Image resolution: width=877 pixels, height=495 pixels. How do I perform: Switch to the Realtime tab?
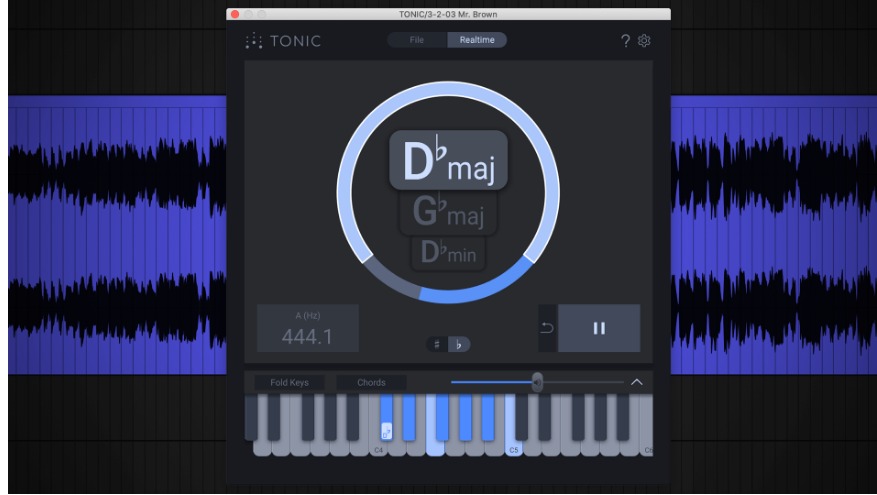477,40
